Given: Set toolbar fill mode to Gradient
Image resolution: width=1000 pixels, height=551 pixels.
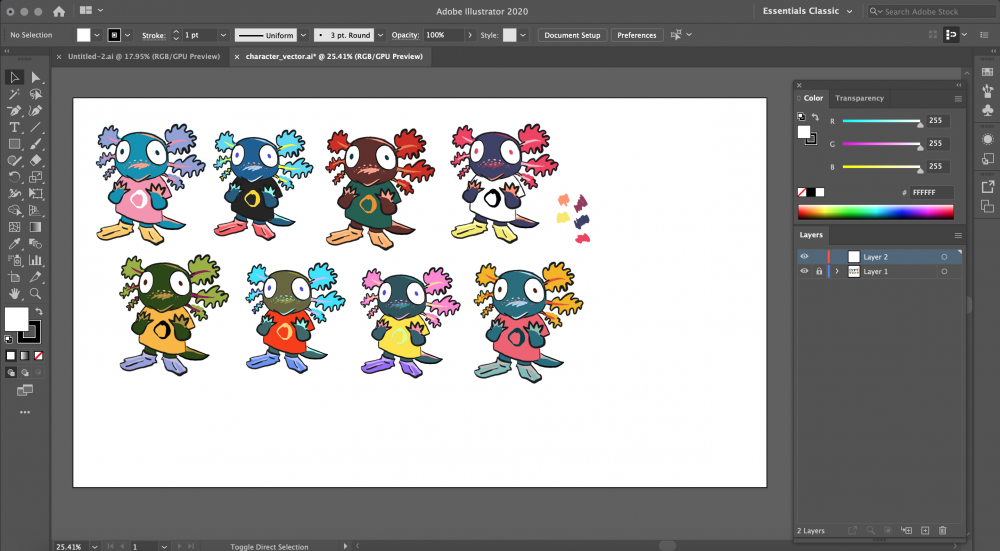Looking at the screenshot, I should coord(25,355).
